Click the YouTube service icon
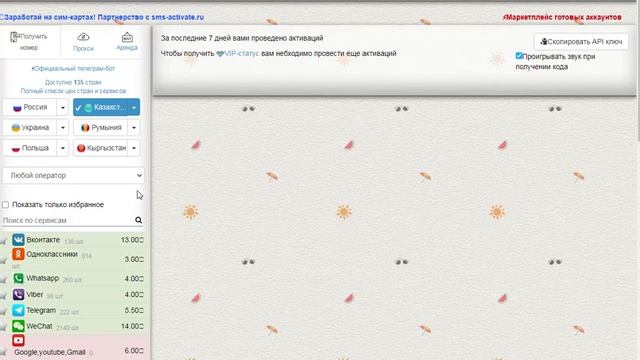The height and width of the screenshot is (360, 640). pos(18,340)
